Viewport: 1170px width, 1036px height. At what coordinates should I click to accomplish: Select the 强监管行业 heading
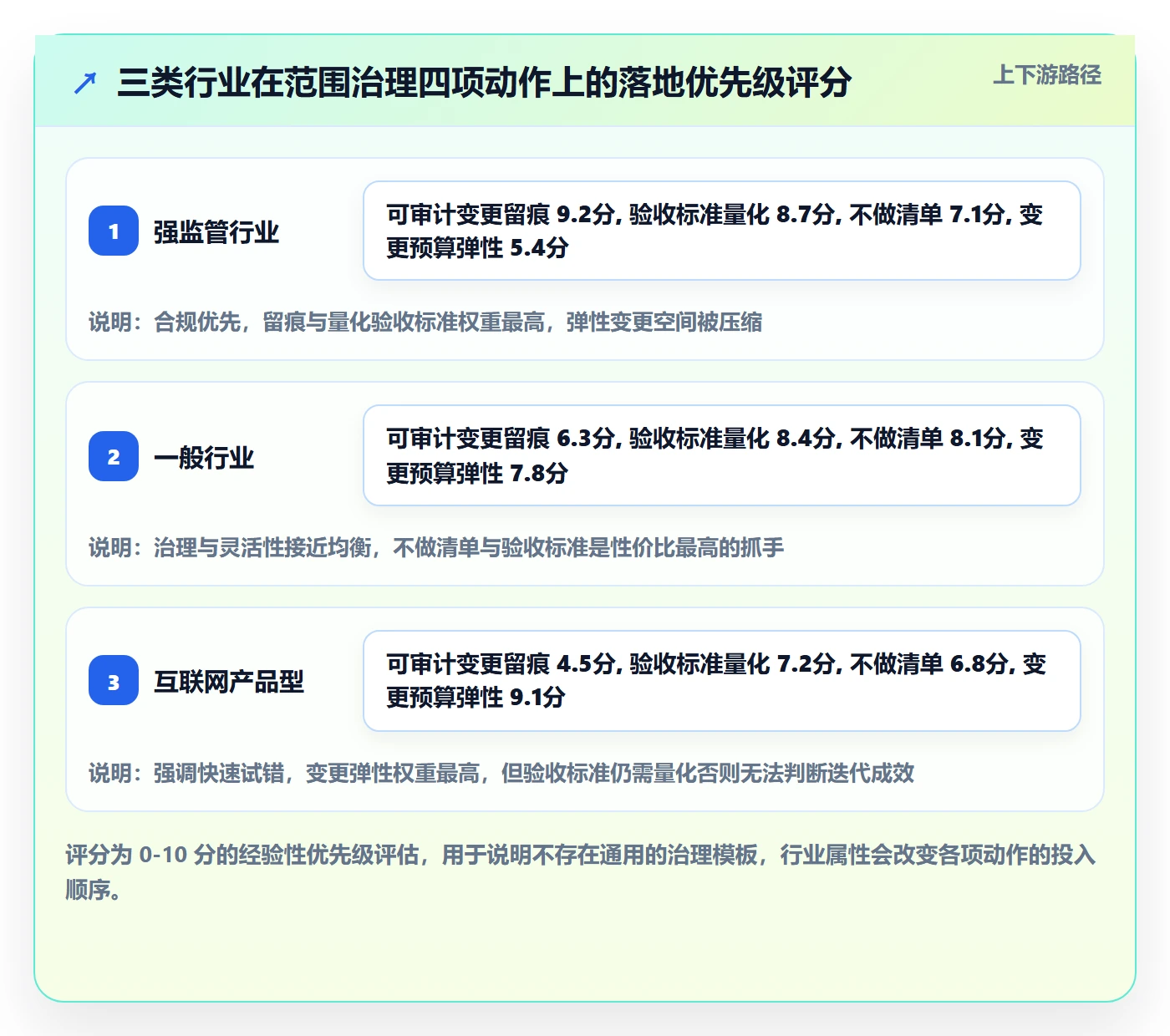[x=216, y=231]
